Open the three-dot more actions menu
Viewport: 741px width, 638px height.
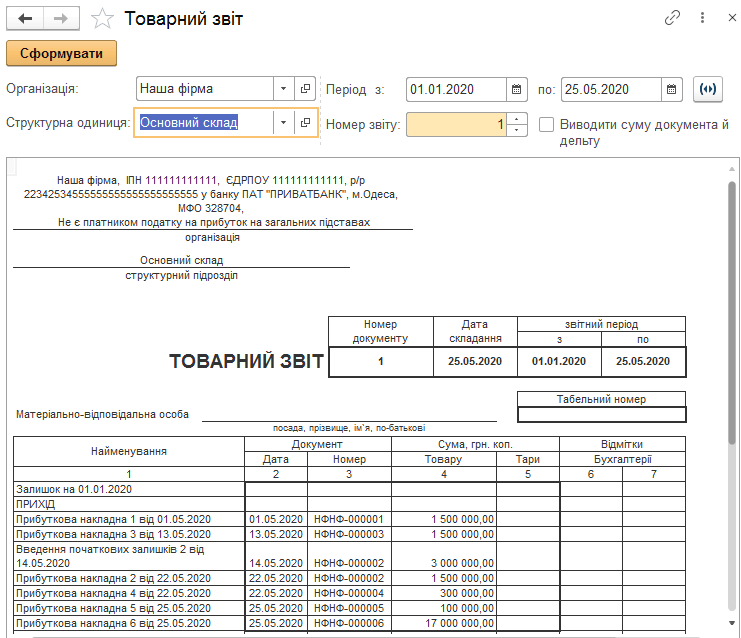click(x=702, y=18)
